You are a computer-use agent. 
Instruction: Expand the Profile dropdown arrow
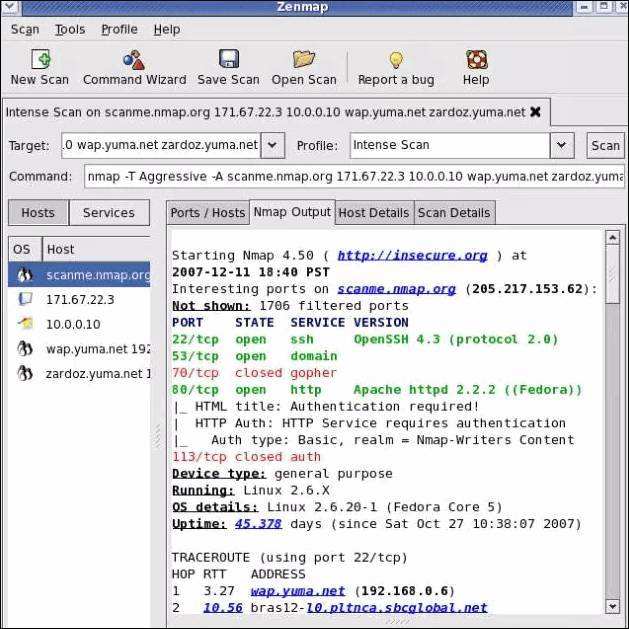tap(562, 145)
